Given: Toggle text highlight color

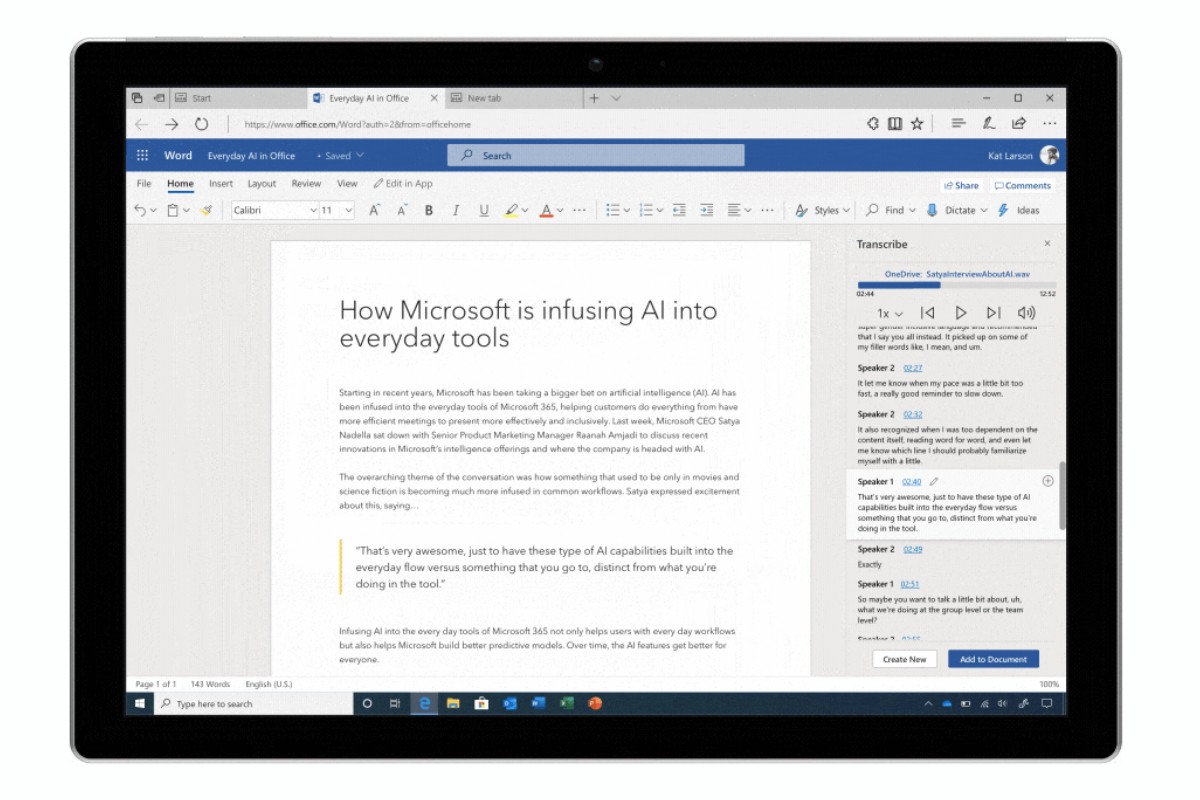Looking at the screenshot, I should (x=512, y=210).
